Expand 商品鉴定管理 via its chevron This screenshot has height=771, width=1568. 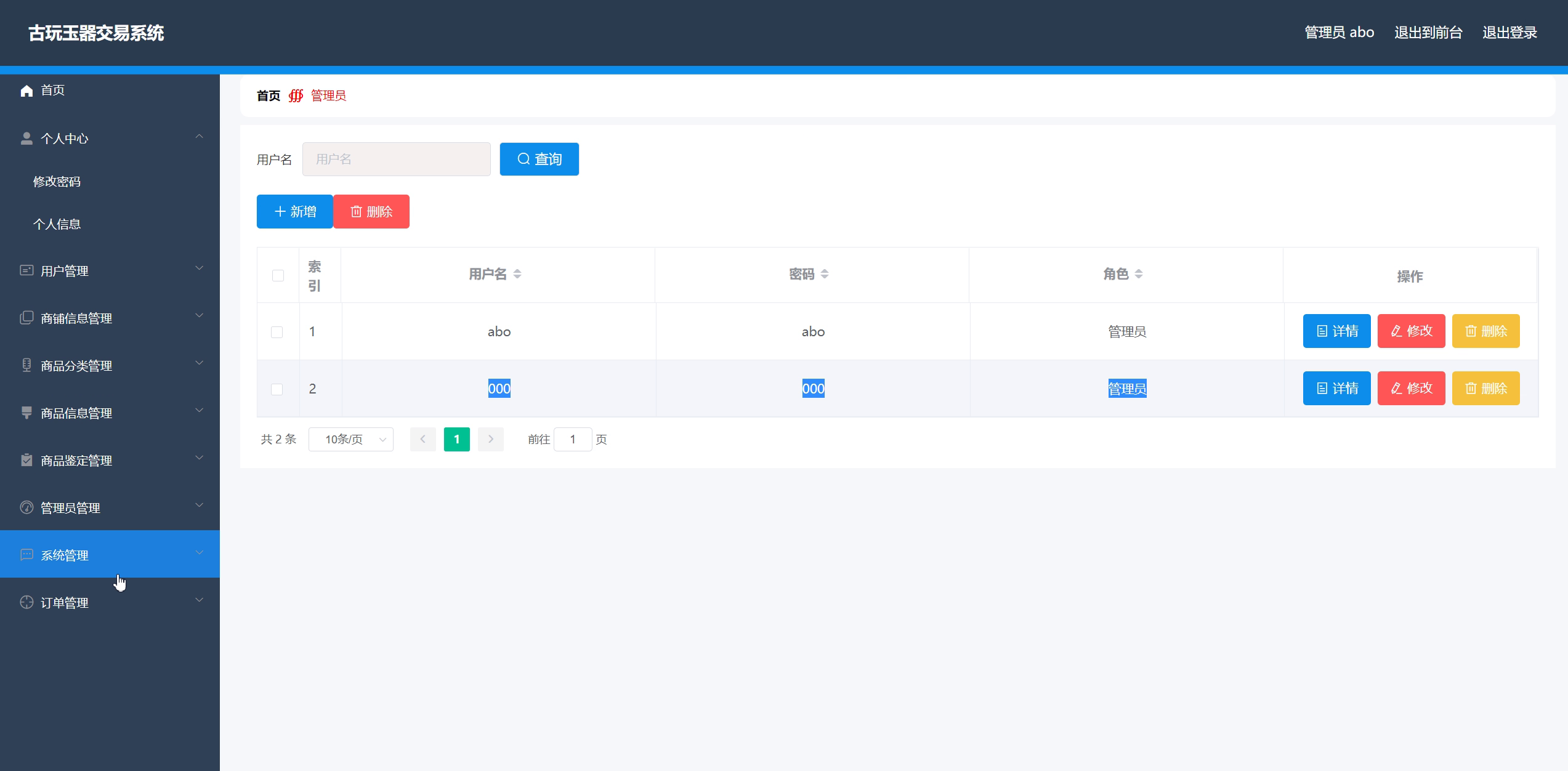tap(199, 458)
